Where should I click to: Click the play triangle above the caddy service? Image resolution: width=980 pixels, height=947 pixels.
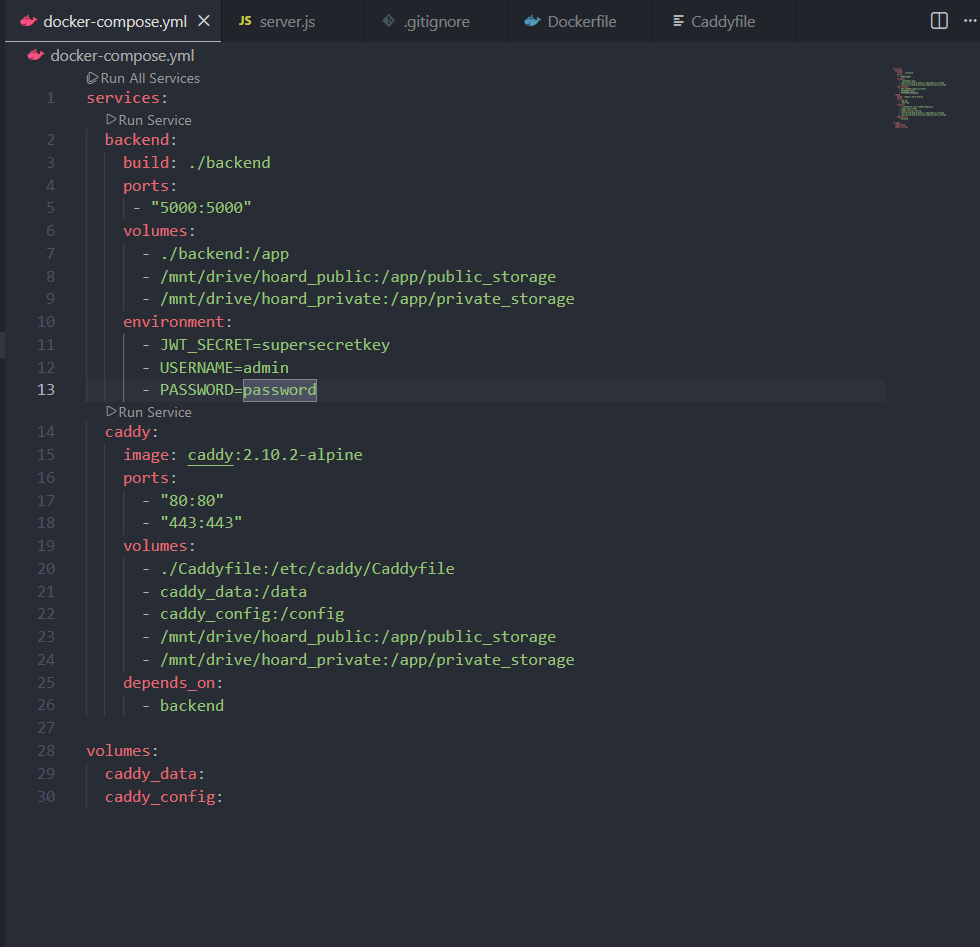coord(111,412)
